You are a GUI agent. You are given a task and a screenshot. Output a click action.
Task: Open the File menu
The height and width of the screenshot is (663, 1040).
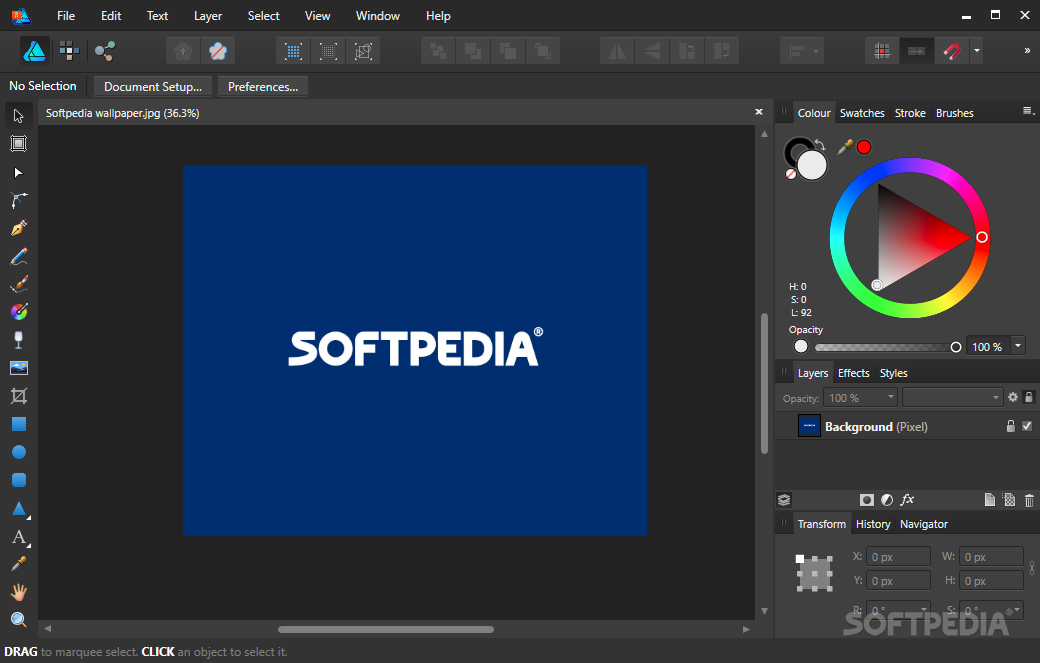pos(66,16)
